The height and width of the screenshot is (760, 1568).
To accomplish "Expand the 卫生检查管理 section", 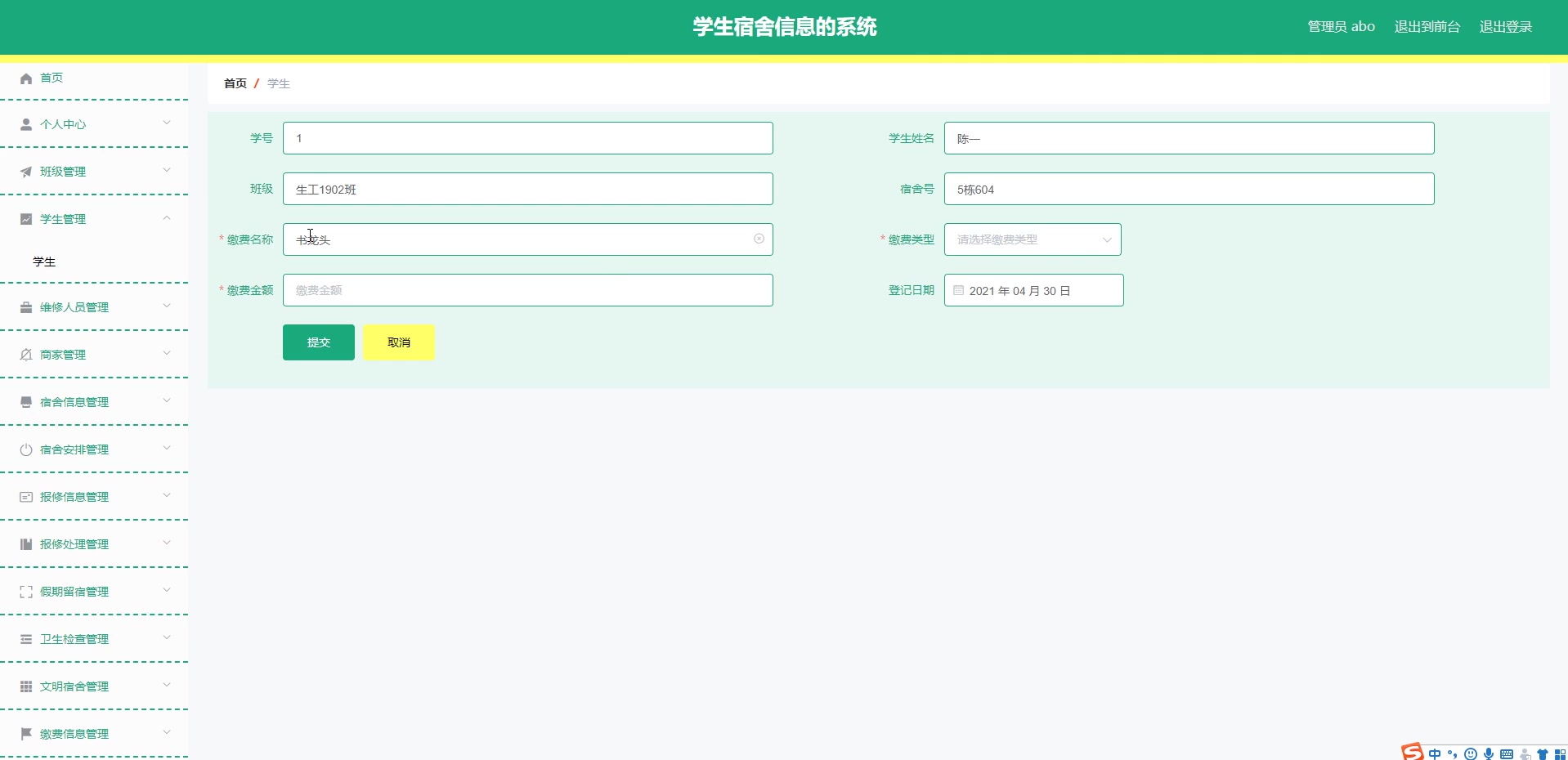I will pos(167,638).
